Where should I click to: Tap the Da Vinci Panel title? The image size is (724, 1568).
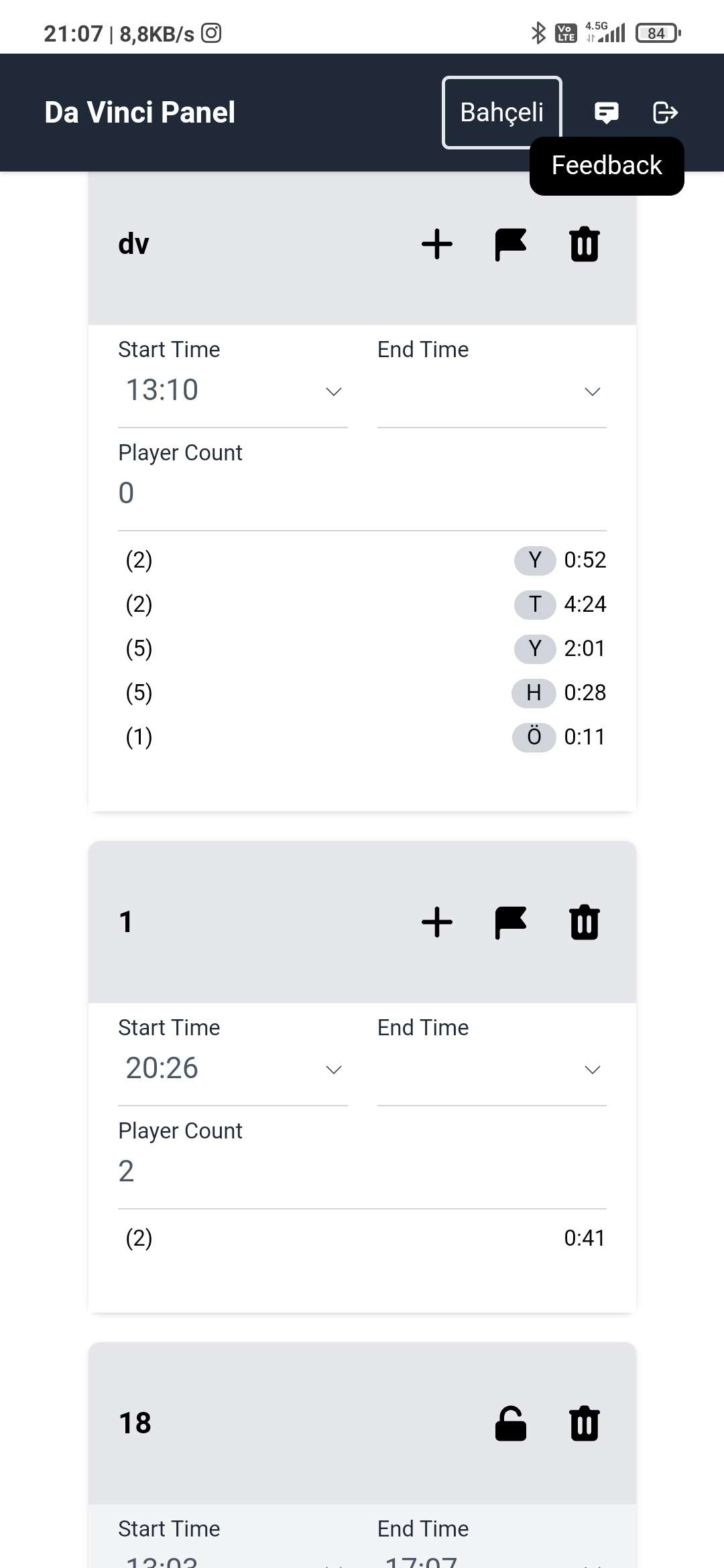(139, 113)
